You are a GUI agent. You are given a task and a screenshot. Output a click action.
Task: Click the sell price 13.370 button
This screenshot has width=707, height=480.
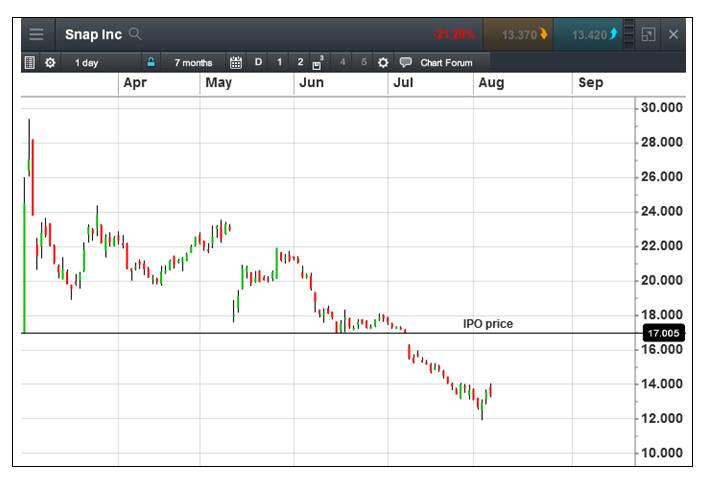(518, 34)
